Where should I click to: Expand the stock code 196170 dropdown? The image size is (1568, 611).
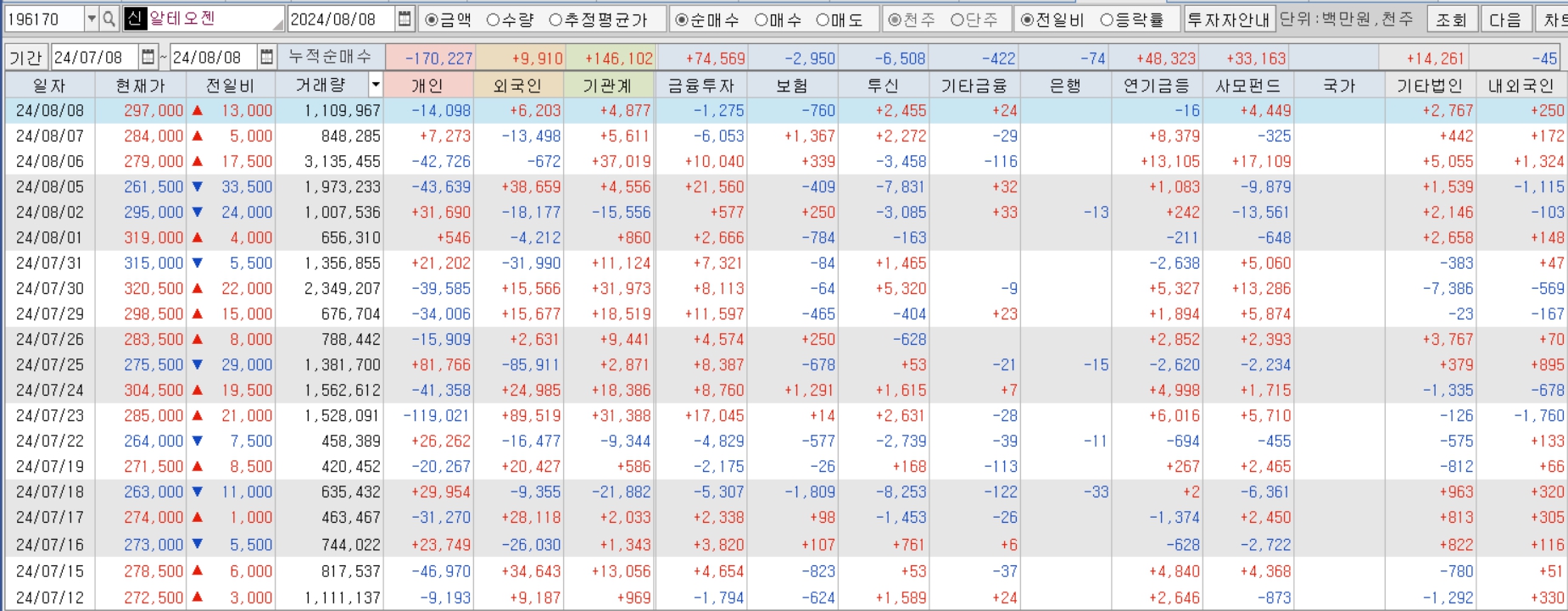92,19
